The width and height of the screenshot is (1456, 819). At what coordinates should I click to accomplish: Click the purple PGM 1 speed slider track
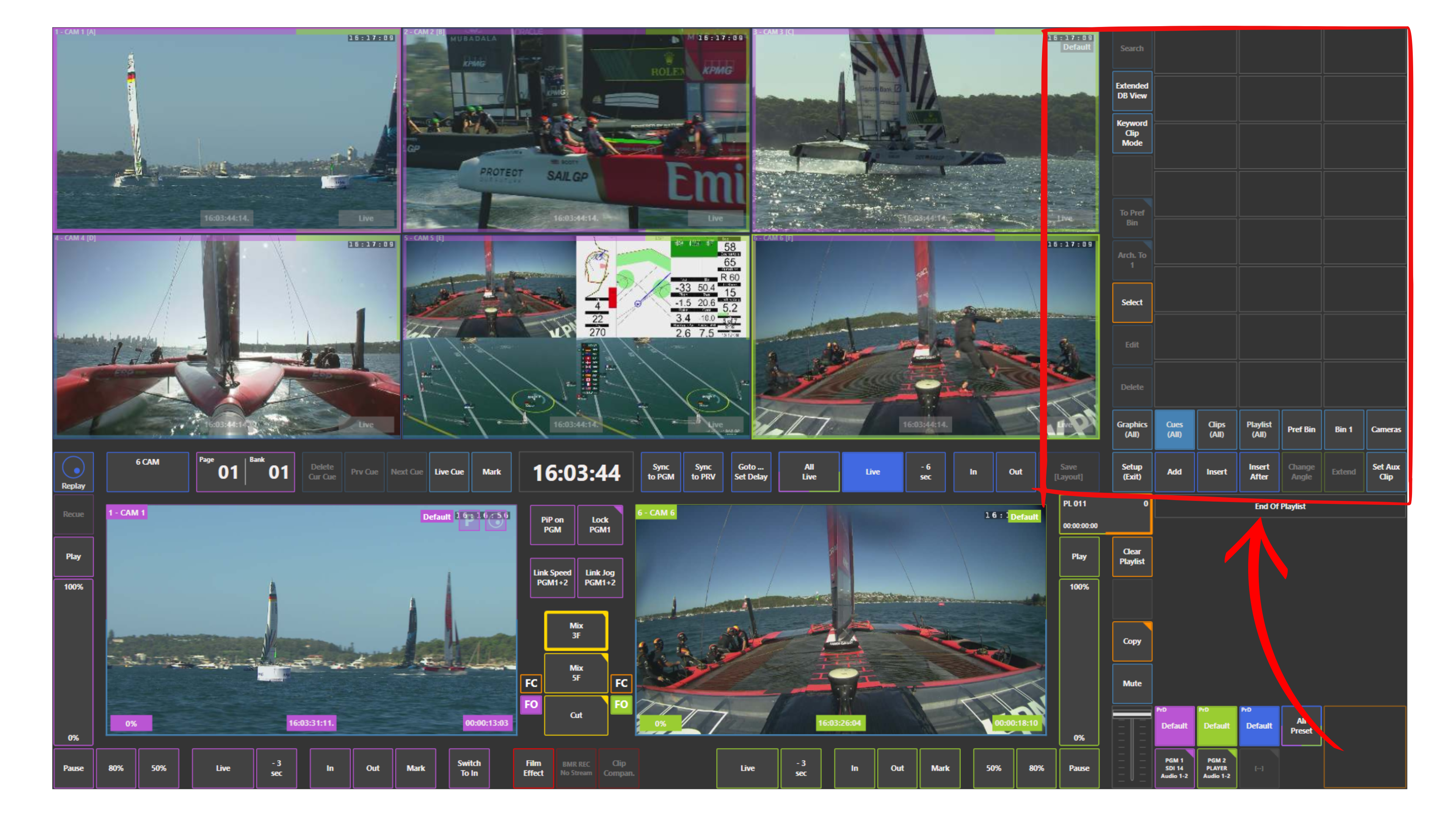pos(73,662)
